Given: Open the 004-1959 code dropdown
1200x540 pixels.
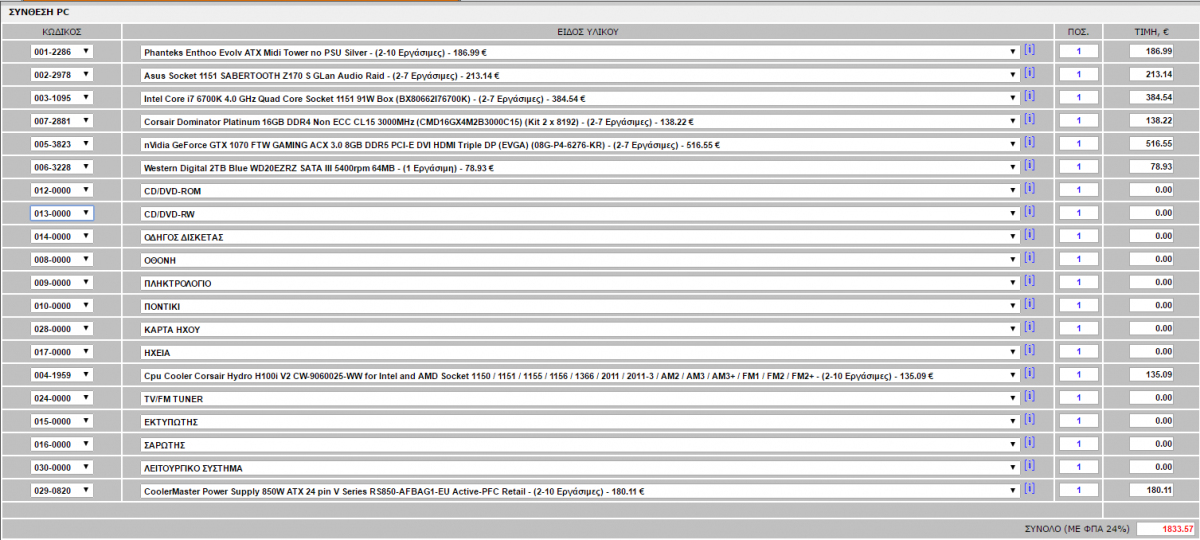Looking at the screenshot, I should tap(62, 375).
